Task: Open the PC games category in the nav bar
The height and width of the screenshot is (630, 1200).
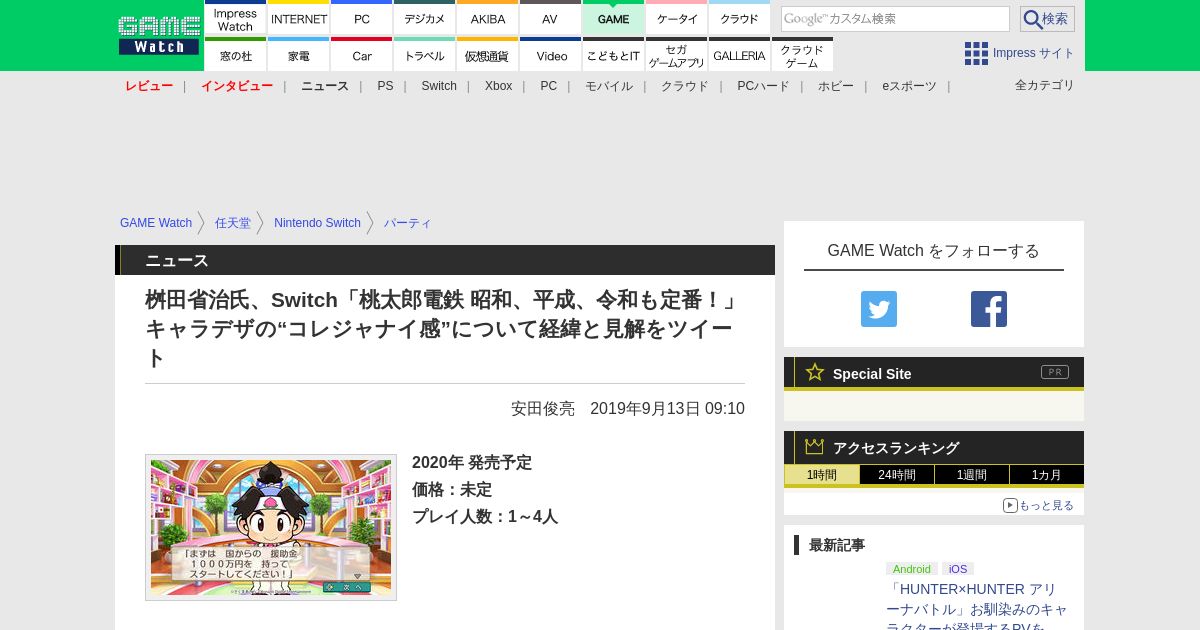Action: pos(549,86)
